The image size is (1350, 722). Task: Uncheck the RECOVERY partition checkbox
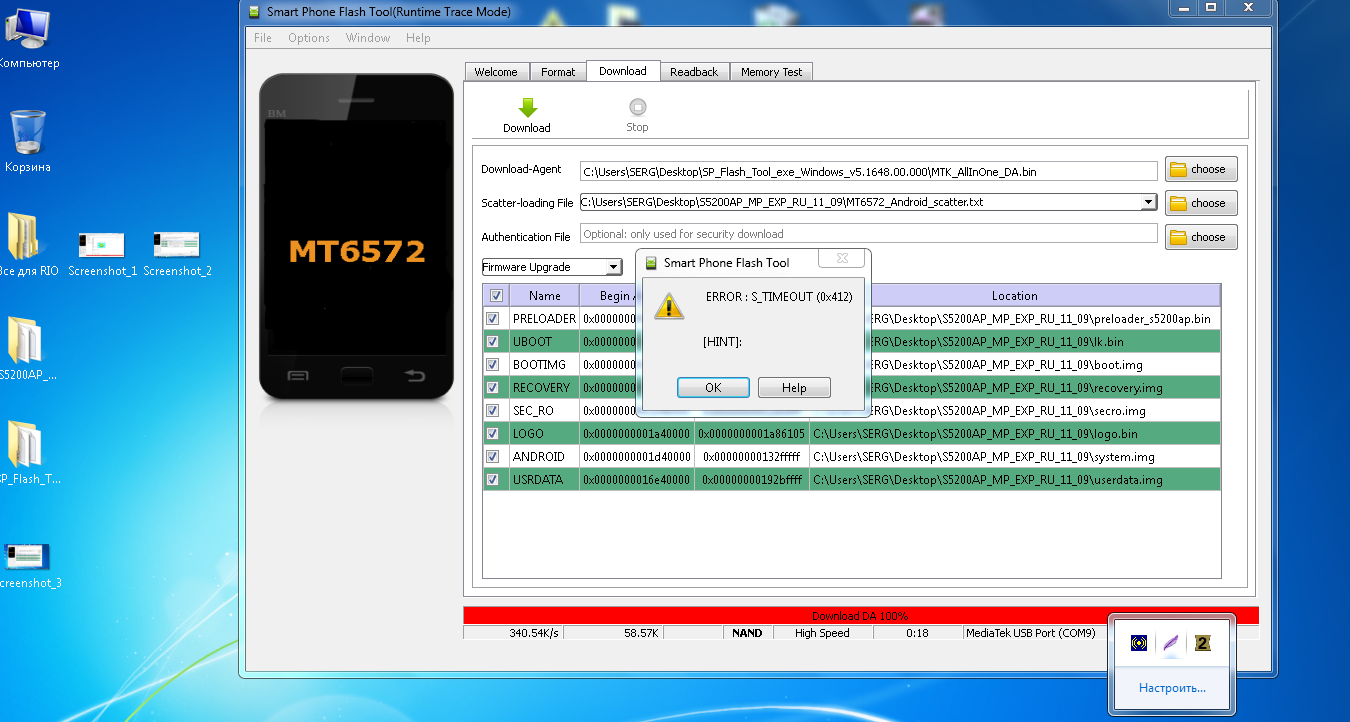click(493, 388)
